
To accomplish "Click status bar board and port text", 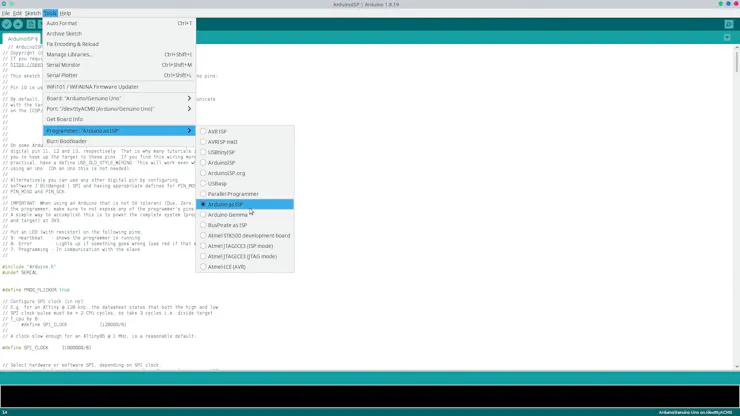I will 695,412.
